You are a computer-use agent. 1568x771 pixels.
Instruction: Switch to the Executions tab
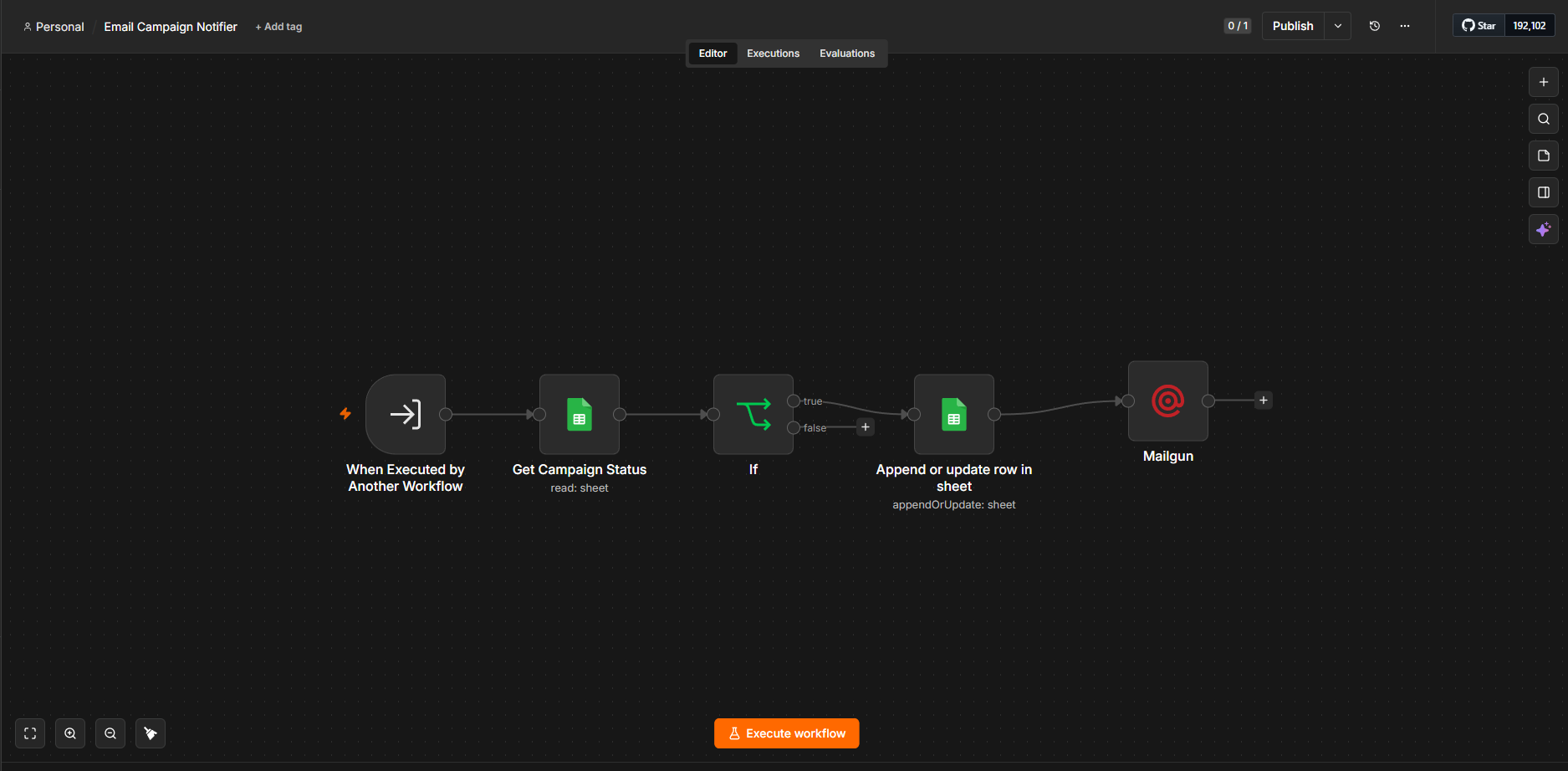tap(773, 54)
